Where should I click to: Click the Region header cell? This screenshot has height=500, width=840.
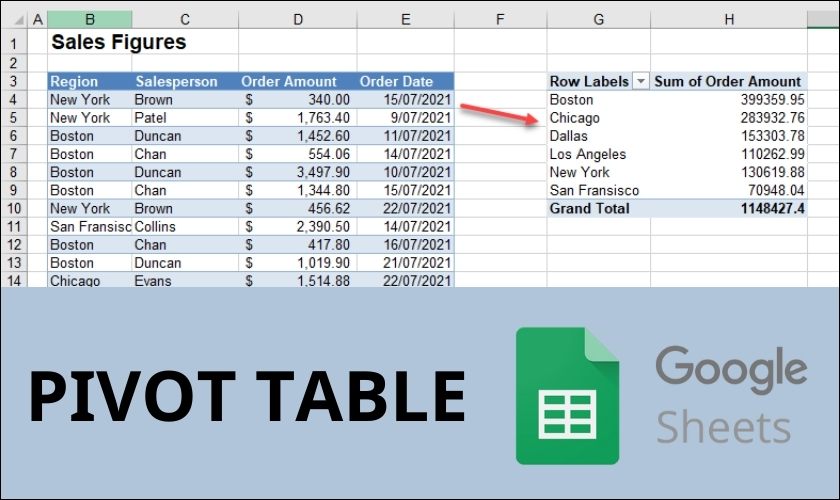pos(89,81)
